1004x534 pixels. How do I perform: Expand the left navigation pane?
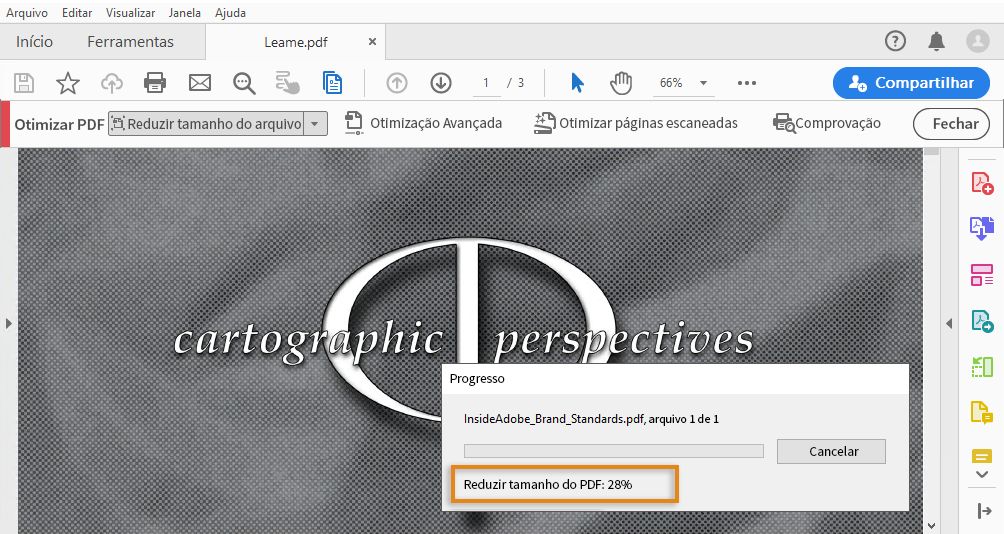pyautogui.click(x=8, y=323)
